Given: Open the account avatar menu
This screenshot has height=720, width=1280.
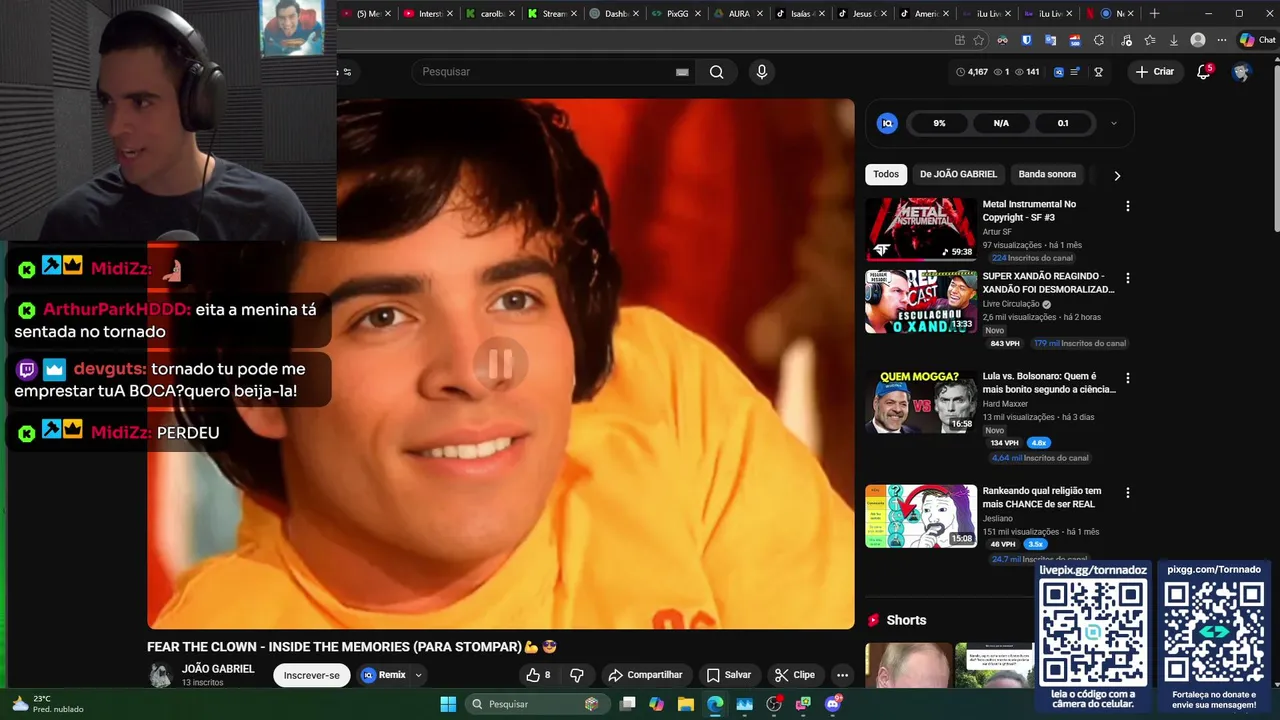Looking at the screenshot, I should pos(1241,72).
